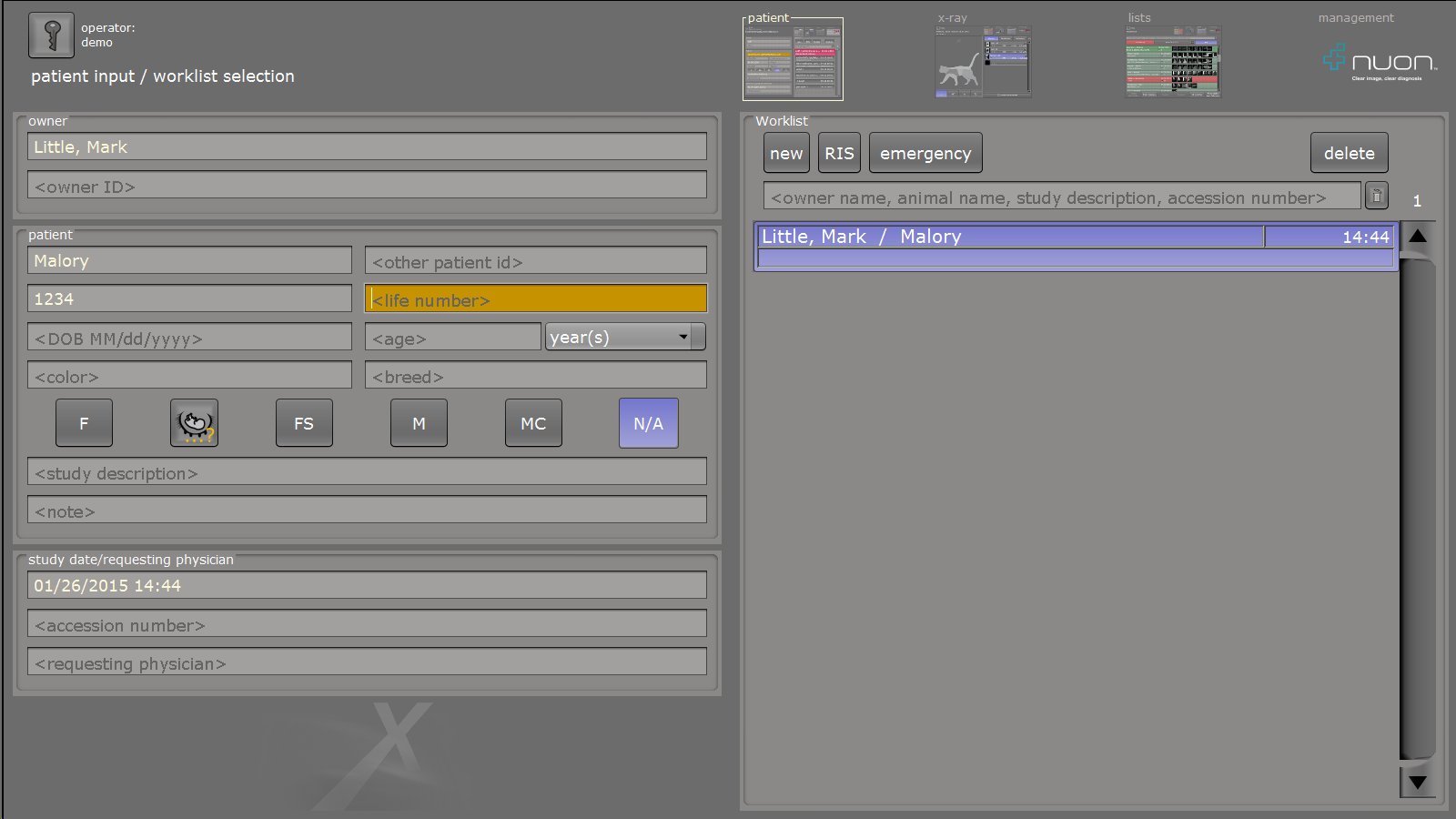The width and height of the screenshot is (1456, 819).
Task: Select the unknown sex animal icon
Action: [x=194, y=423]
